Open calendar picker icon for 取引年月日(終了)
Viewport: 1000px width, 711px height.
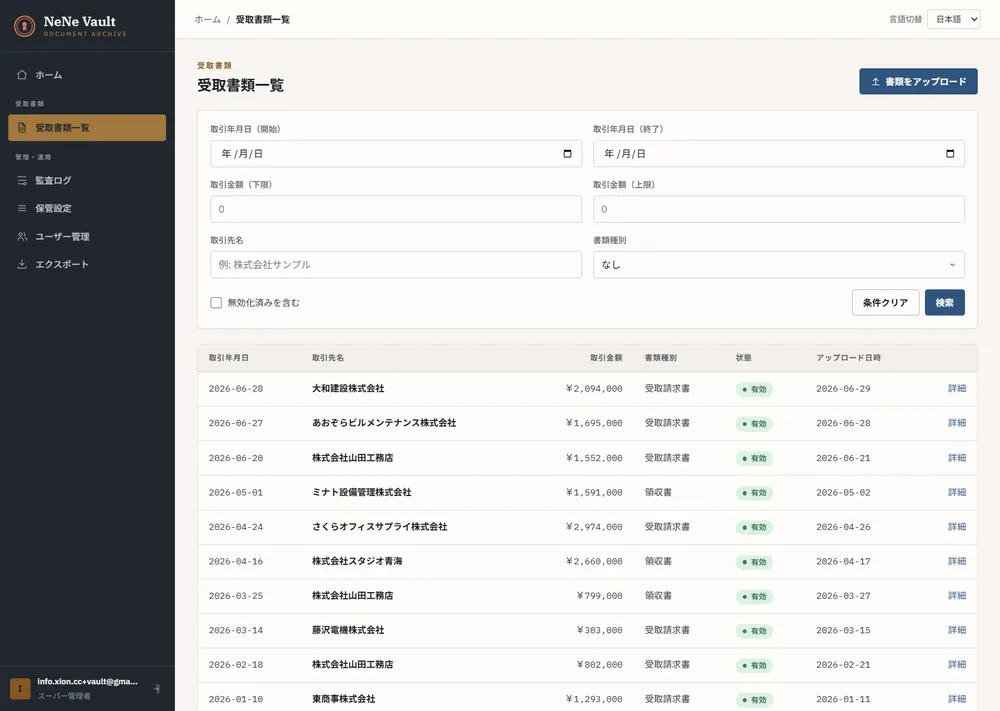click(950, 154)
